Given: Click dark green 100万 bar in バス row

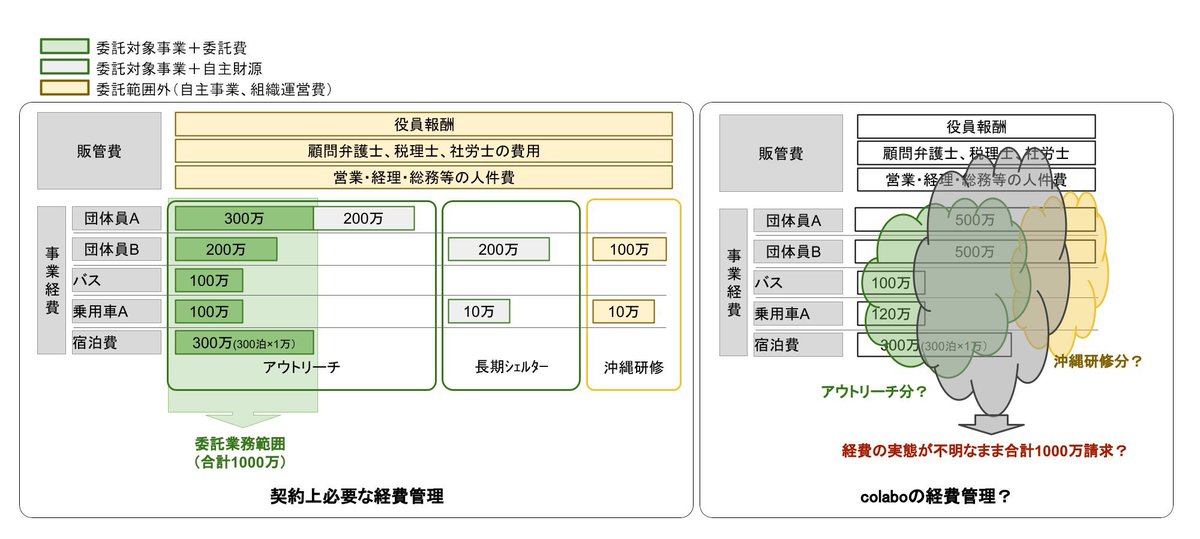Looking at the screenshot, I should click(209, 280).
